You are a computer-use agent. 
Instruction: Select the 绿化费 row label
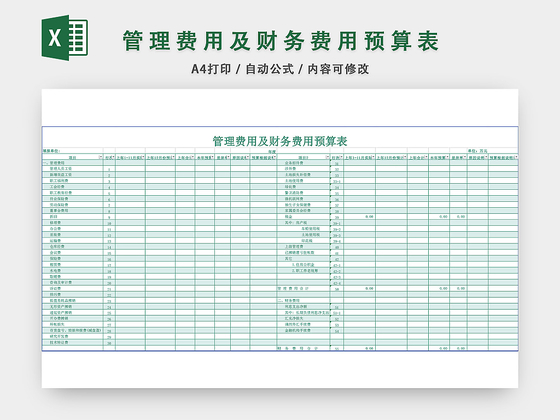coord(290,187)
